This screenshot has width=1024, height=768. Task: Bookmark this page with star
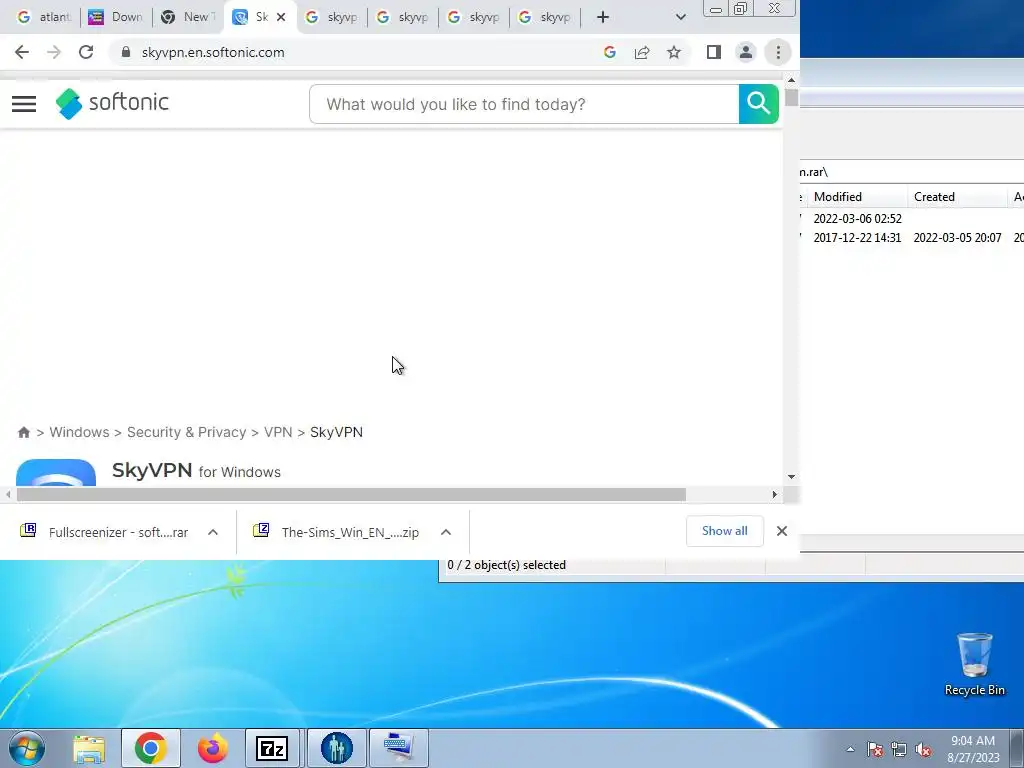pos(674,52)
